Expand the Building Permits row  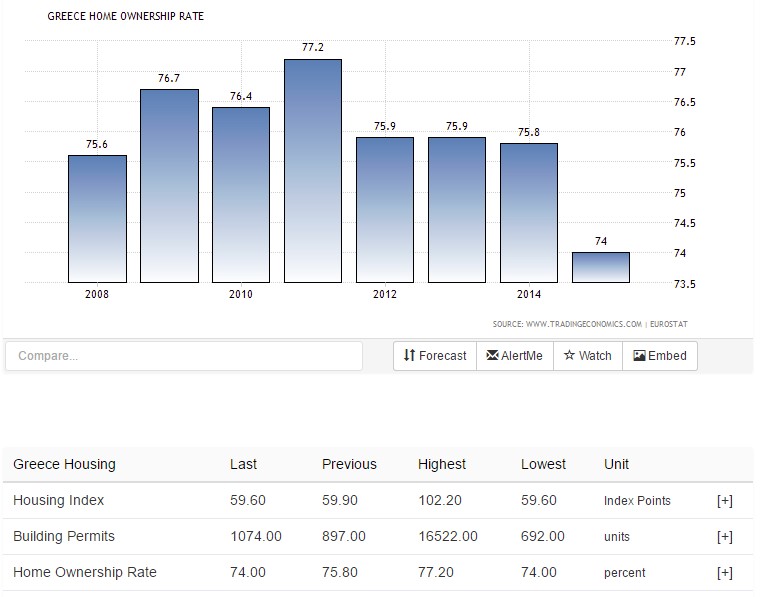[724, 537]
